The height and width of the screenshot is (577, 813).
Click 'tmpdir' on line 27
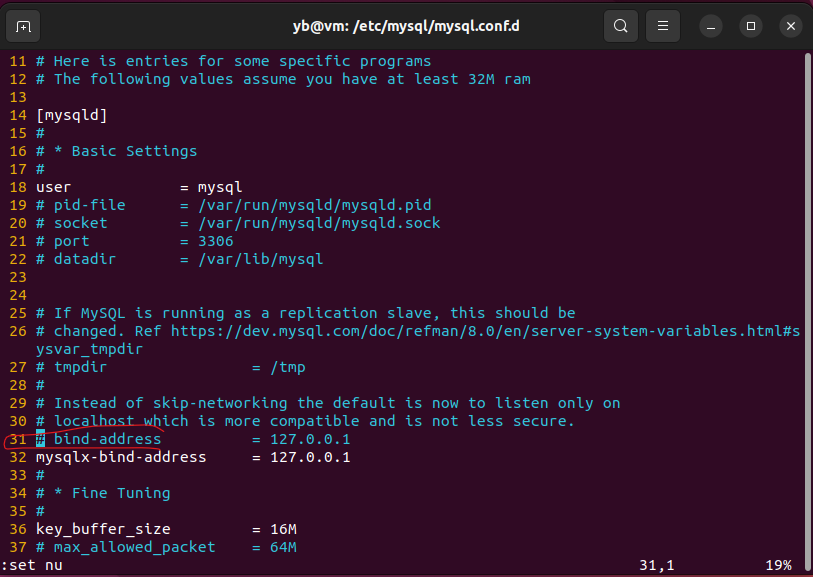[x=80, y=367]
